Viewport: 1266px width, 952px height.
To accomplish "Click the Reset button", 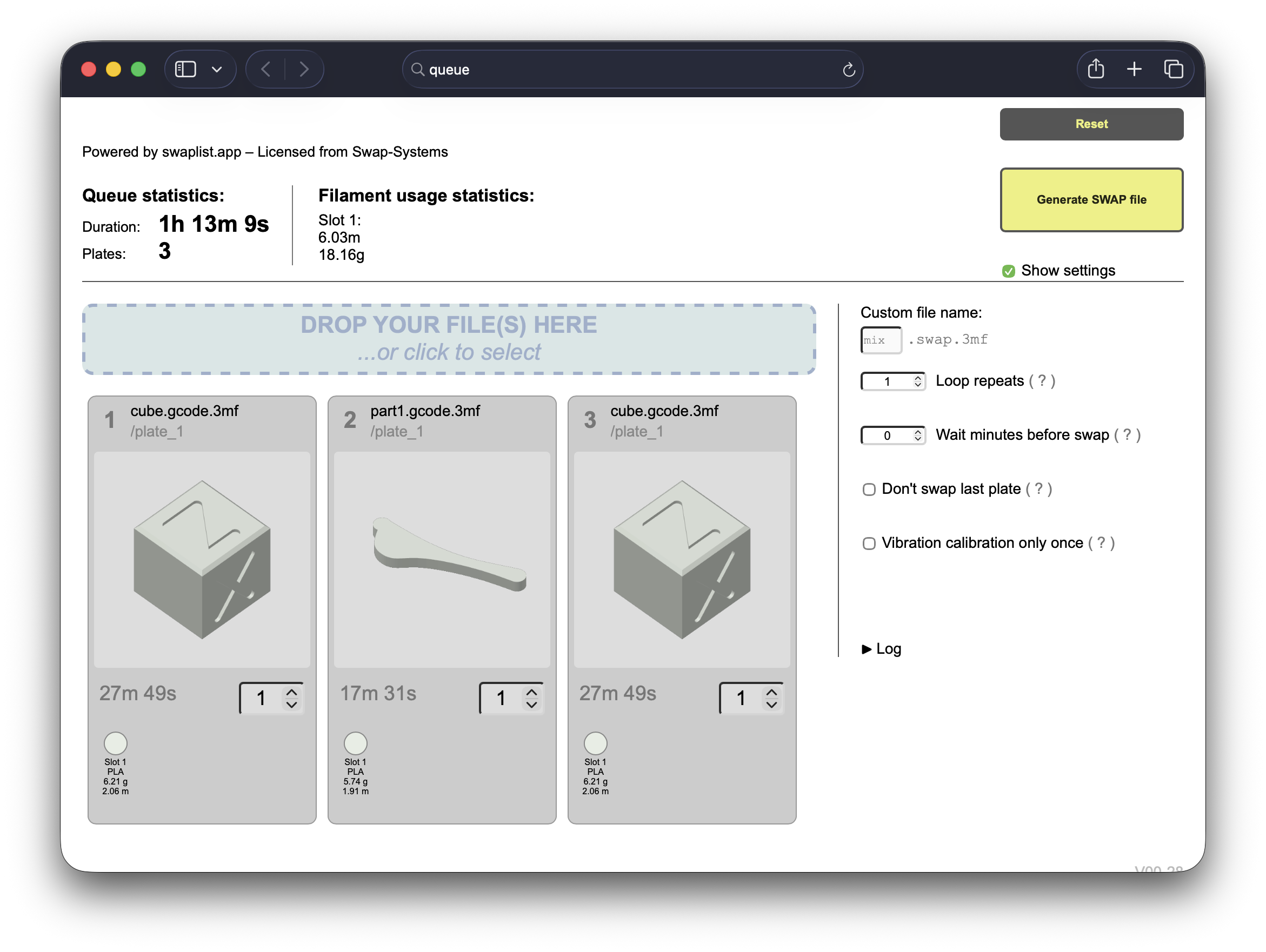I will pyautogui.click(x=1091, y=124).
